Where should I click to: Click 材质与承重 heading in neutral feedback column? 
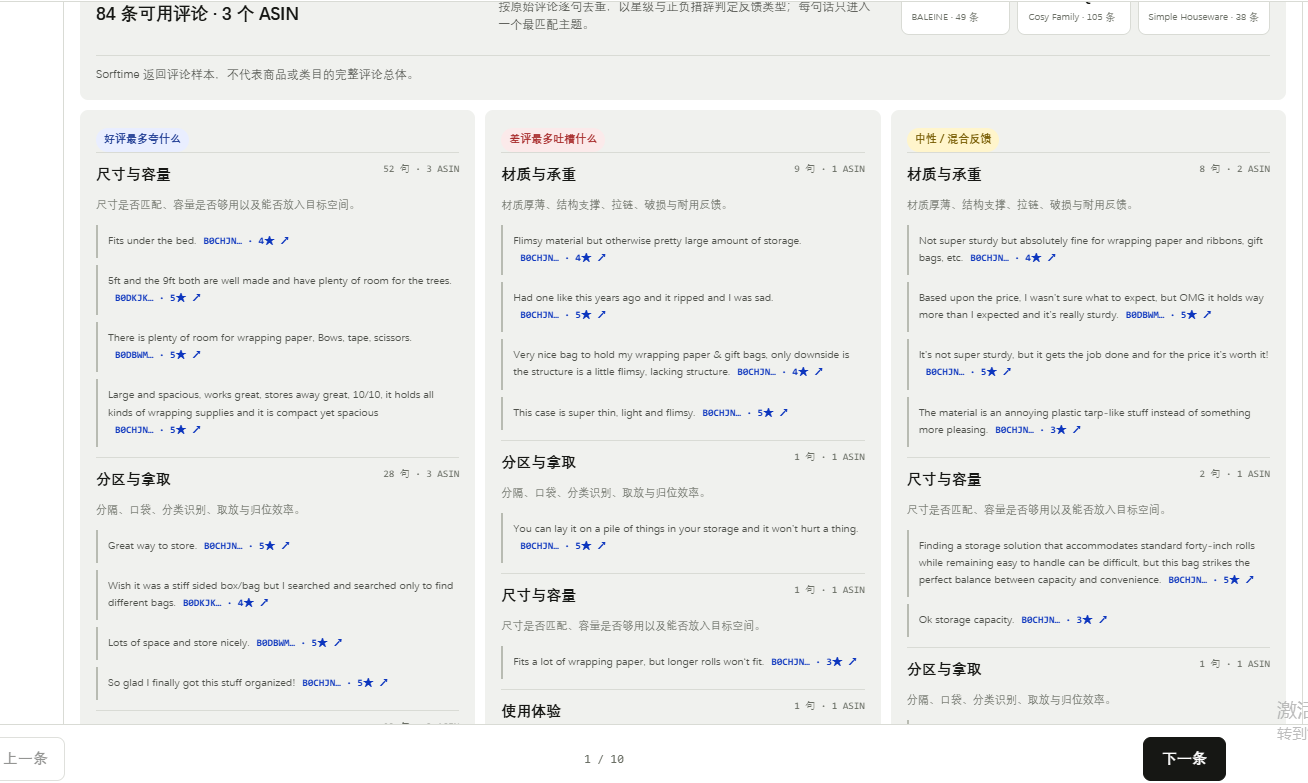pos(944,175)
